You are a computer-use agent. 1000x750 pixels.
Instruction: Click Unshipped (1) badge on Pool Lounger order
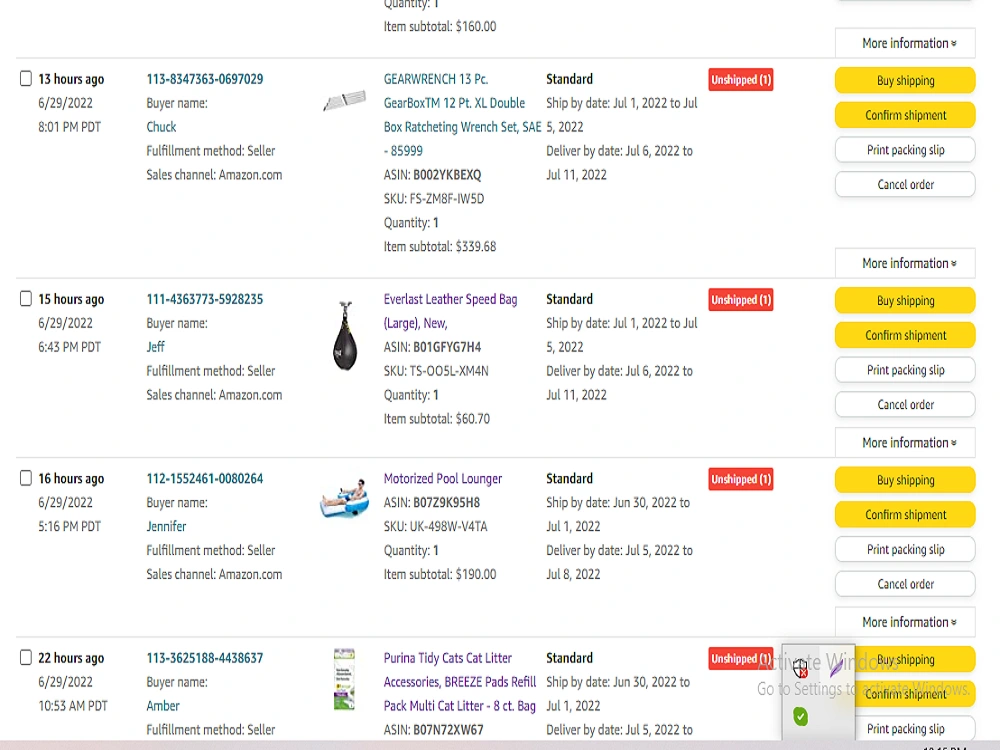click(x=741, y=479)
